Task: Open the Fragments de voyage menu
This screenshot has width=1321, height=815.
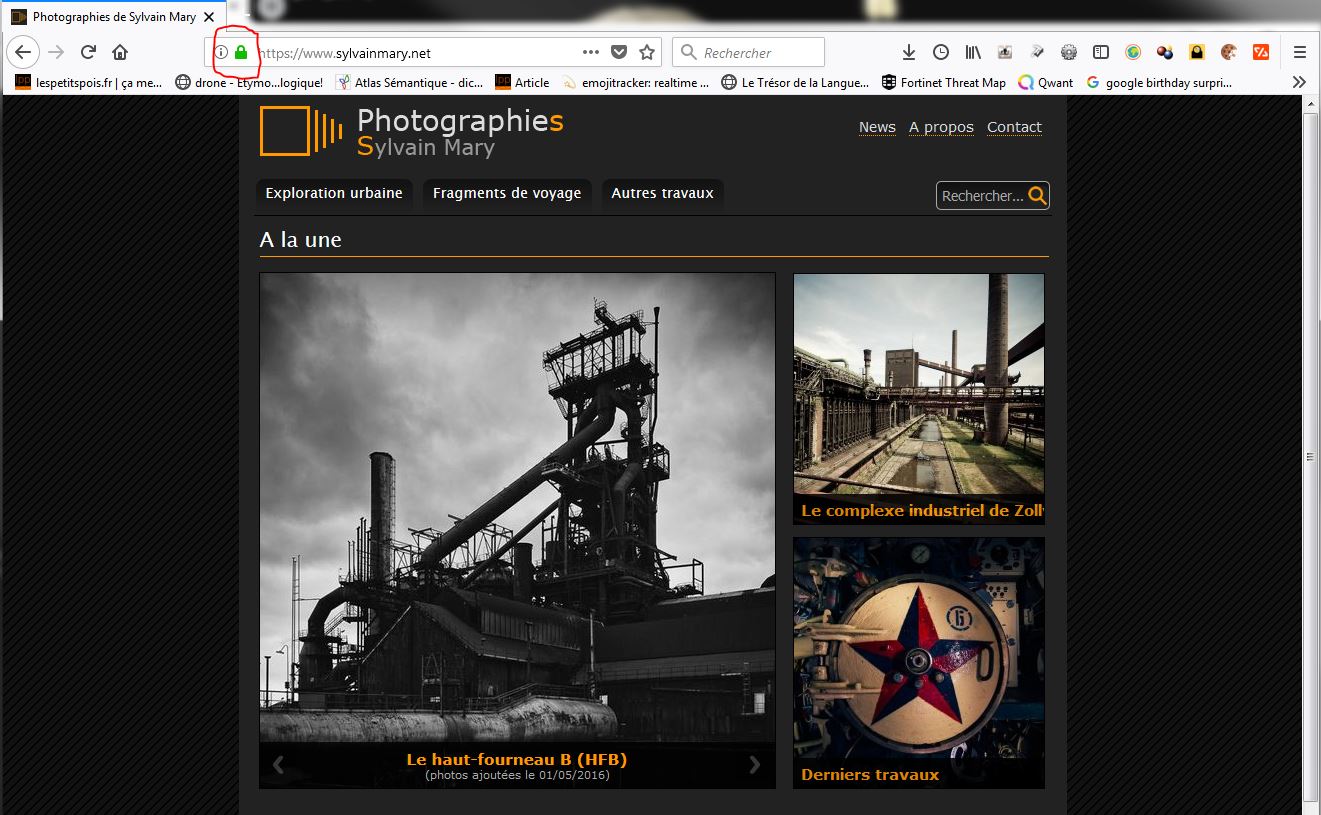Action: point(507,193)
